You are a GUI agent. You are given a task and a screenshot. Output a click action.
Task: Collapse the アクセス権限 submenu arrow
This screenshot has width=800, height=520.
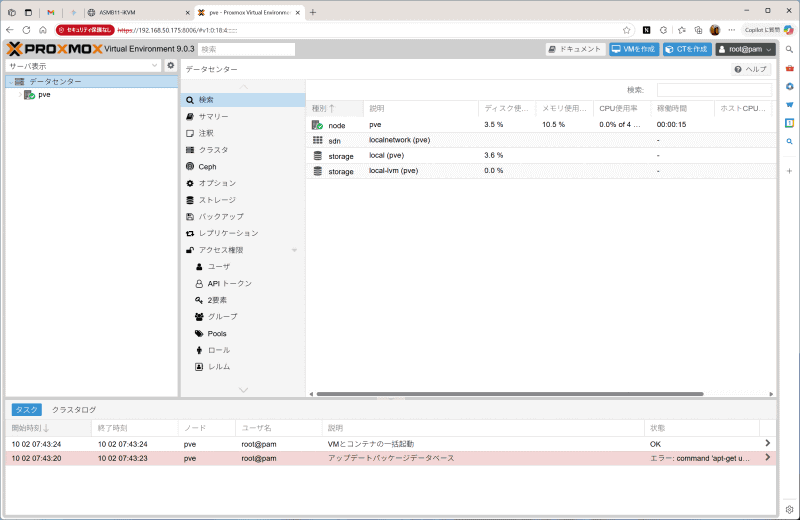[294, 250]
